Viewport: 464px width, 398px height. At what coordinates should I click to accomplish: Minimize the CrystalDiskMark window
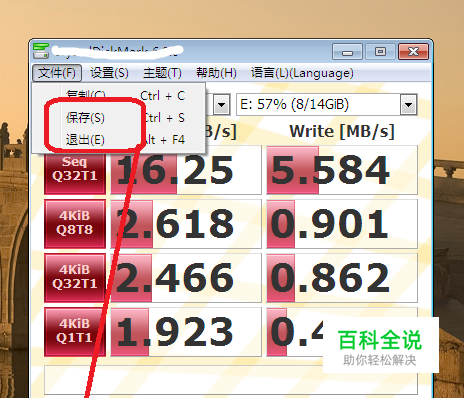347,52
